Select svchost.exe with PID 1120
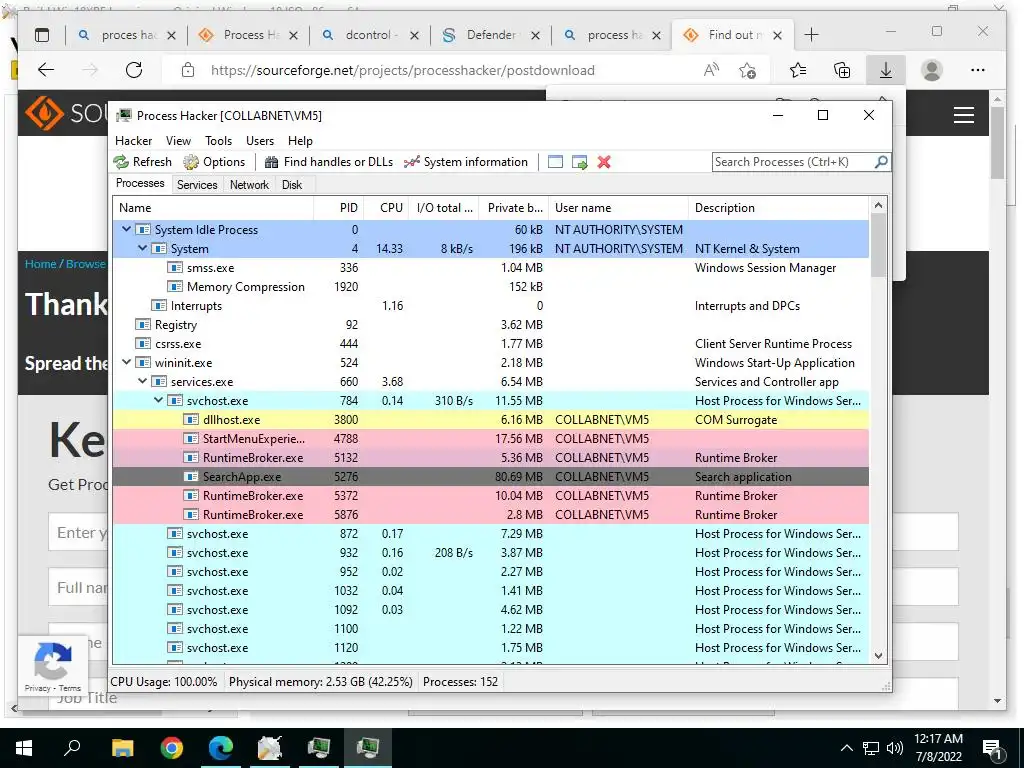 pyautogui.click(x=490, y=648)
